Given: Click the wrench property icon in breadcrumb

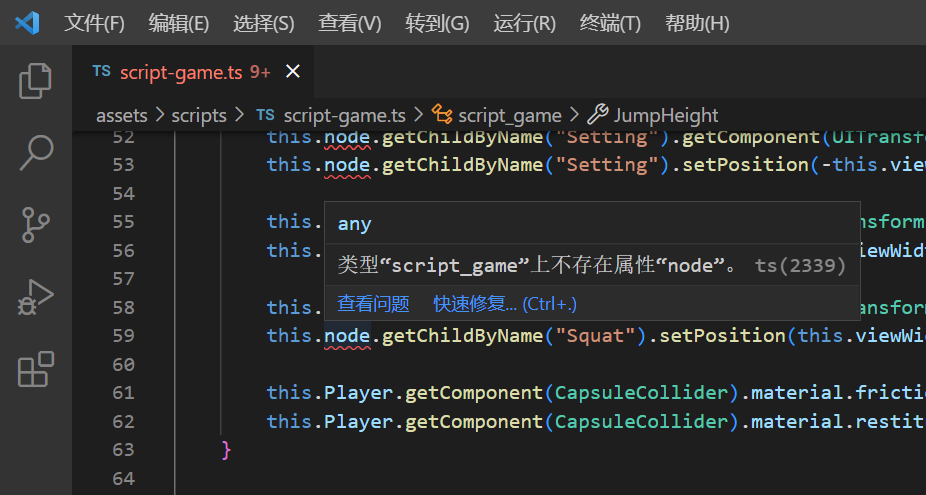Looking at the screenshot, I should [x=598, y=114].
